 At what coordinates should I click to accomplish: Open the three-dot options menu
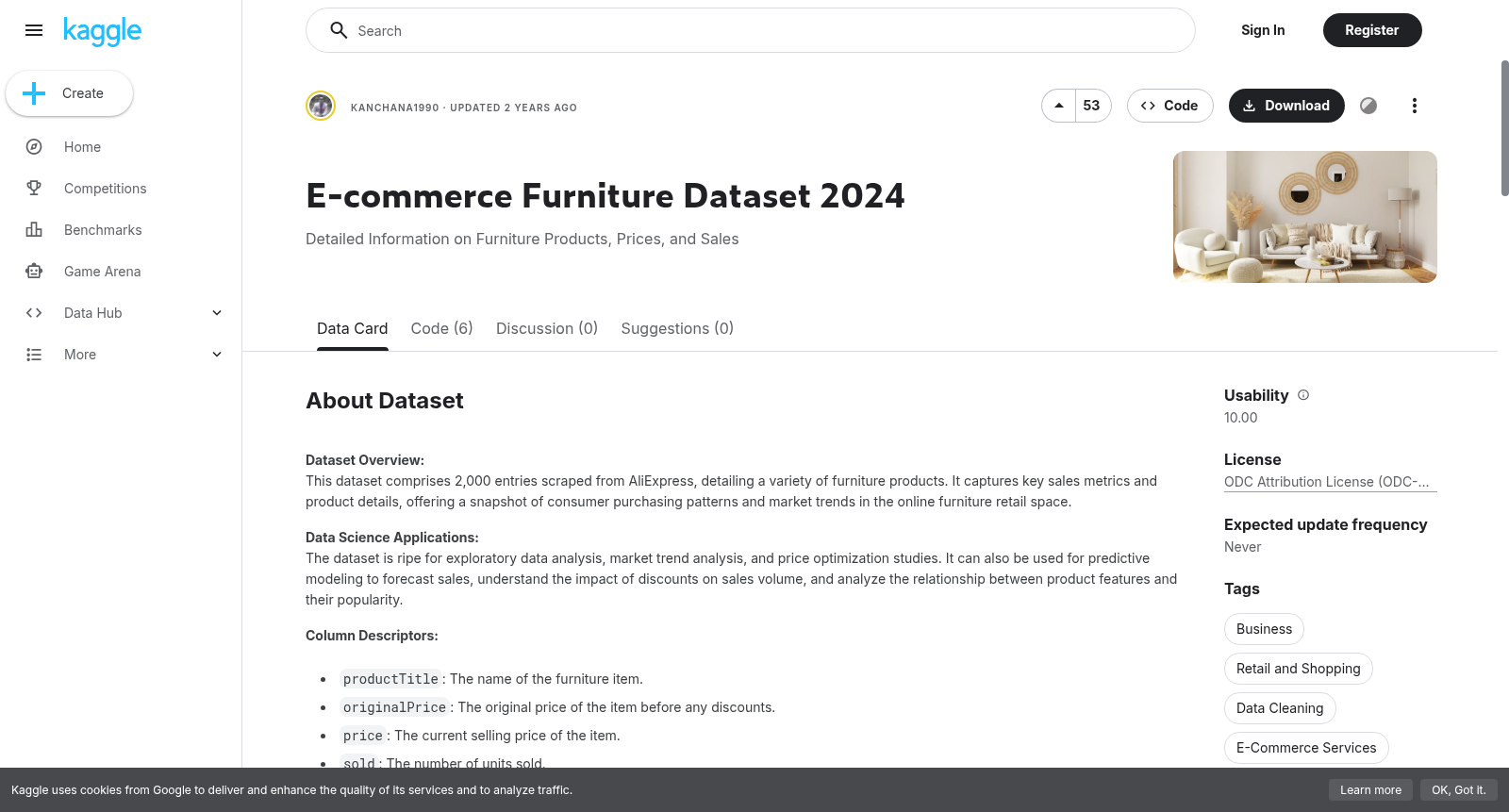[x=1414, y=106]
